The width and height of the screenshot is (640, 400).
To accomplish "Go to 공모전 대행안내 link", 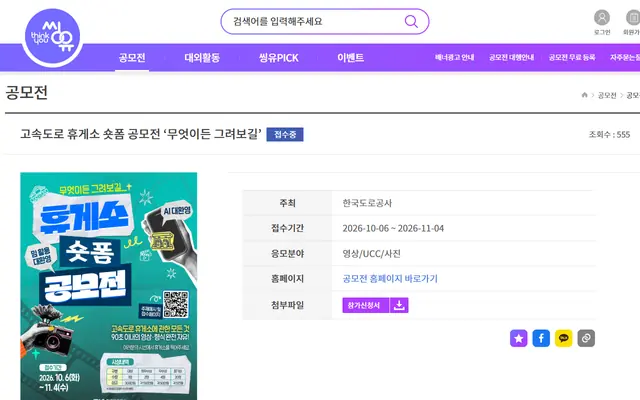I will pyautogui.click(x=511, y=58).
